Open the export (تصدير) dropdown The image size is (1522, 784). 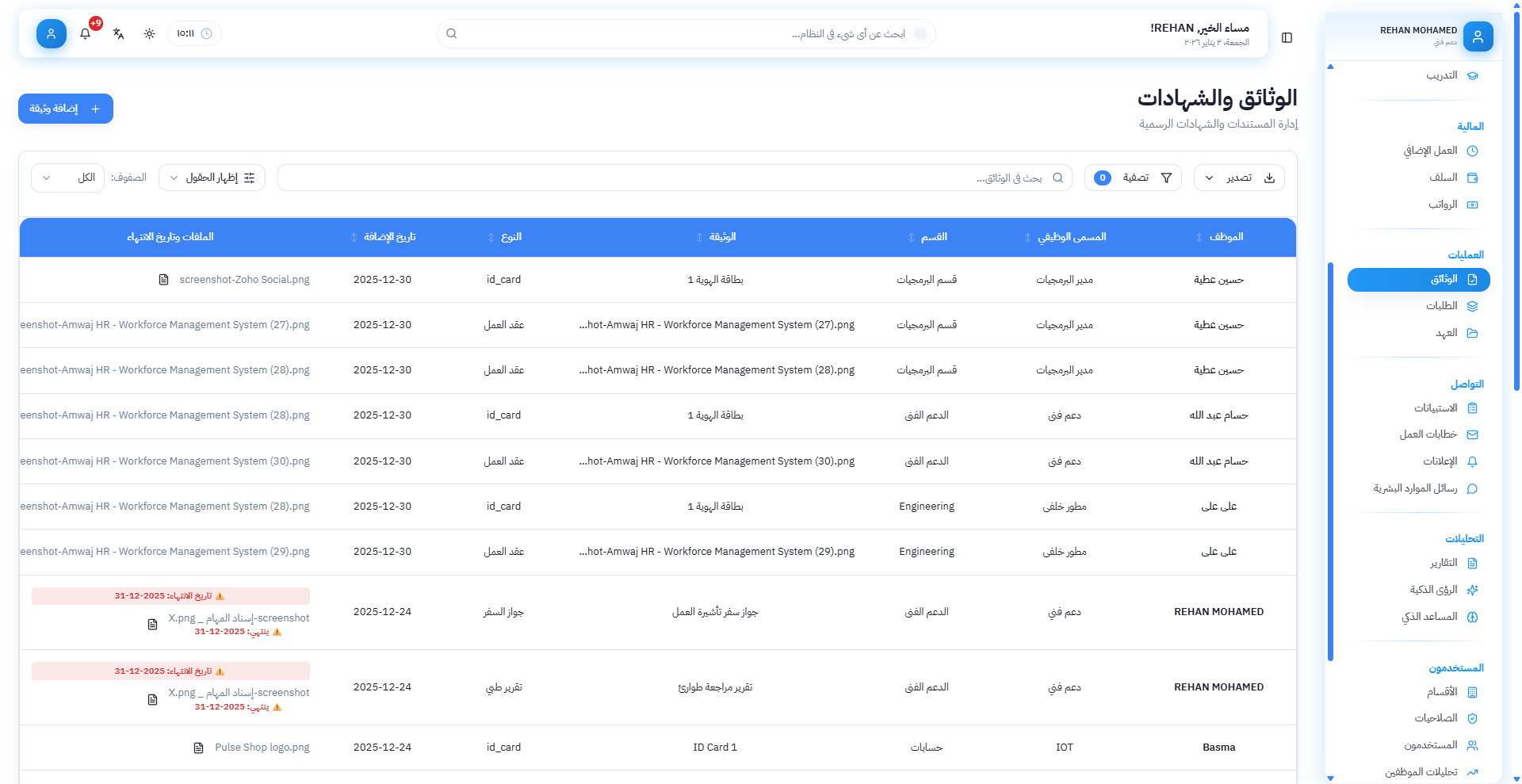[1238, 178]
